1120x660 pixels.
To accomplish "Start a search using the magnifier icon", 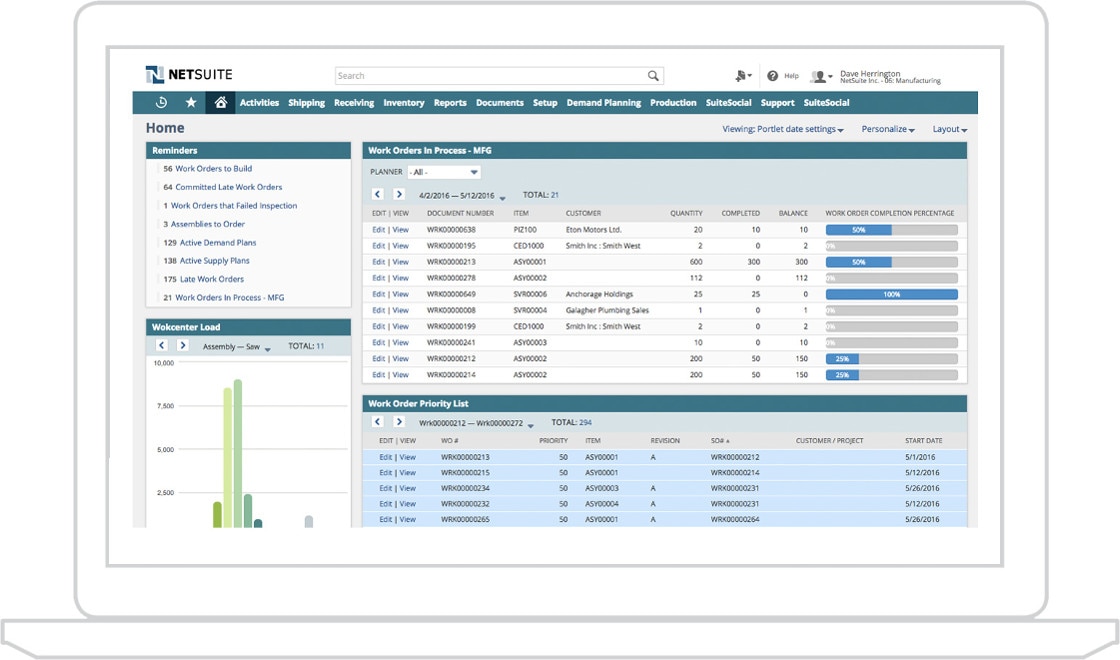I will coord(654,75).
